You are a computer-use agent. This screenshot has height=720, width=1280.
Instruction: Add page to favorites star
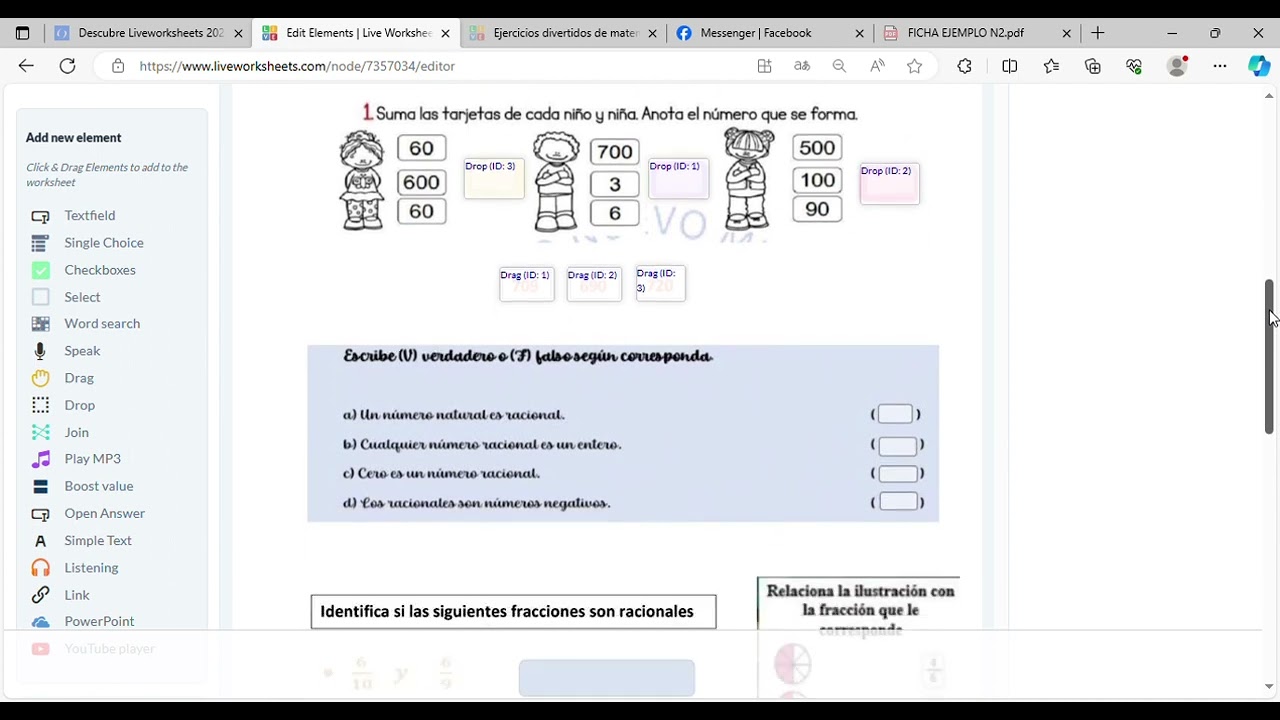[x=914, y=66]
